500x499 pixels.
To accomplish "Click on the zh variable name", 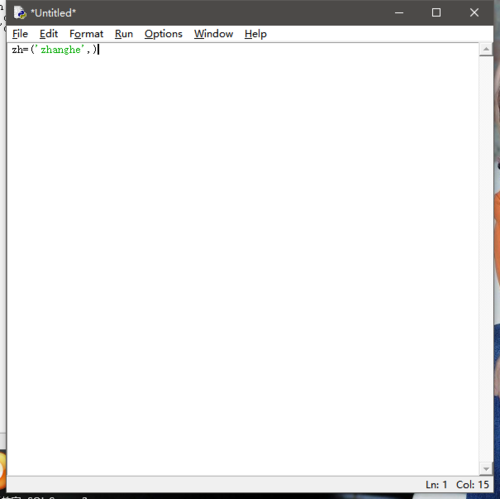I will 17,50.
